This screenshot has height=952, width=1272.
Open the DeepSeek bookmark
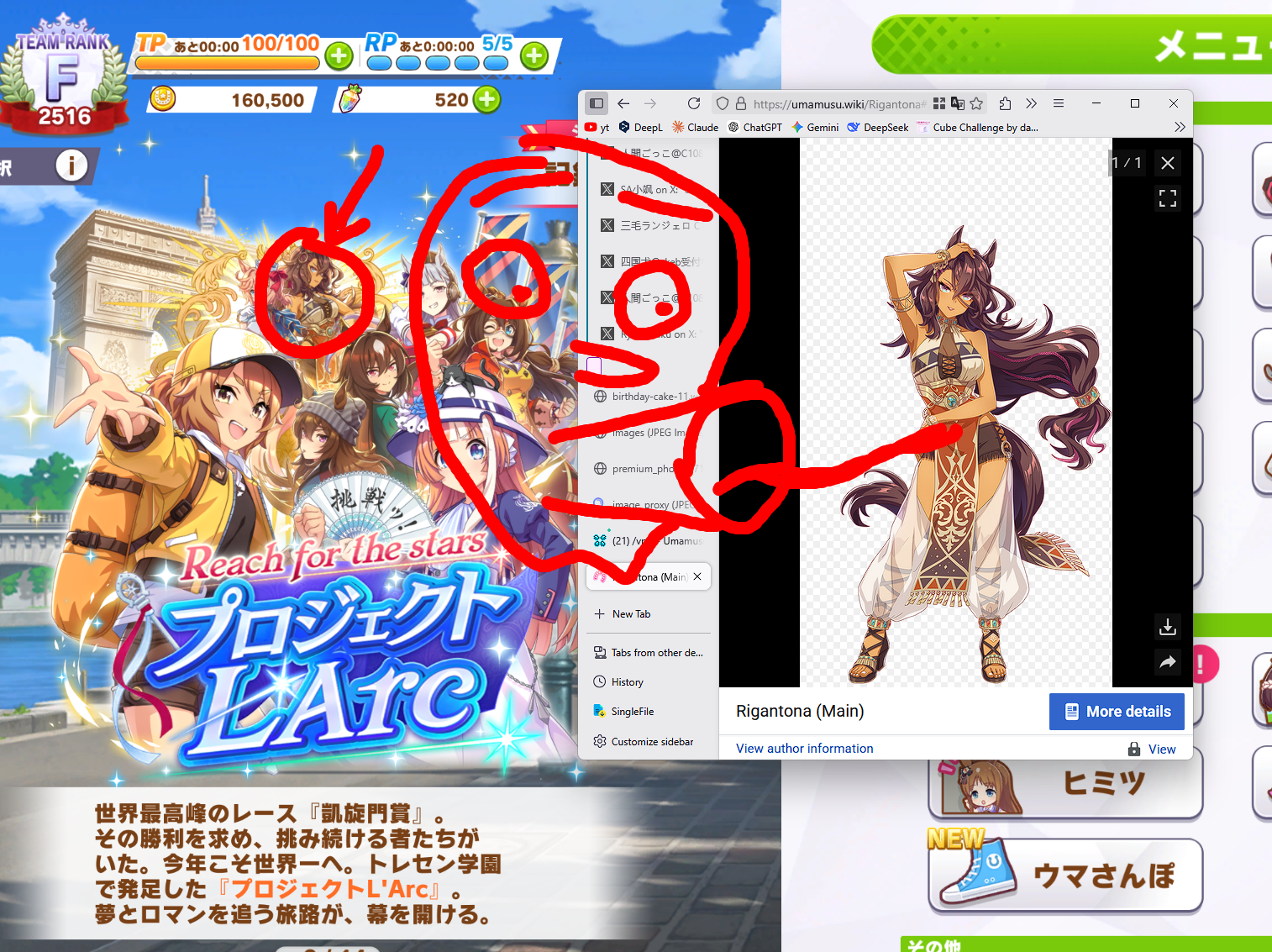(x=878, y=128)
